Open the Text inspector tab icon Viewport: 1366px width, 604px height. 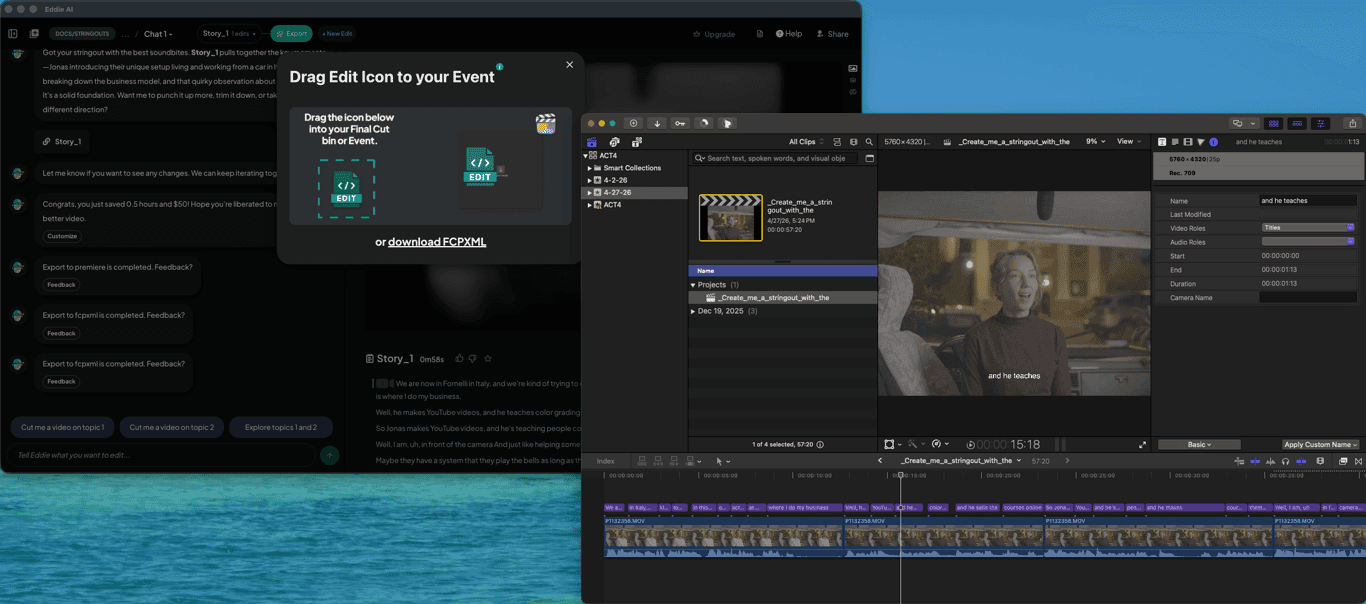[x=1162, y=142]
